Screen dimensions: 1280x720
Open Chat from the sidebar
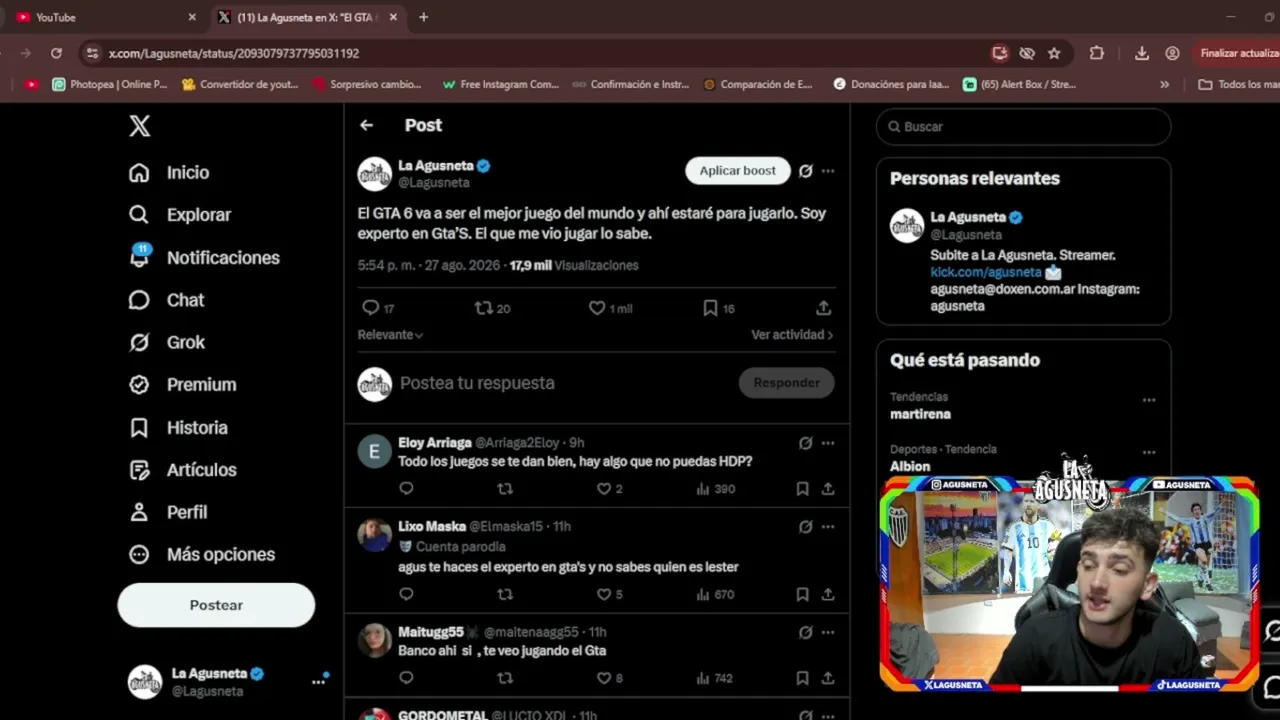tap(166, 300)
